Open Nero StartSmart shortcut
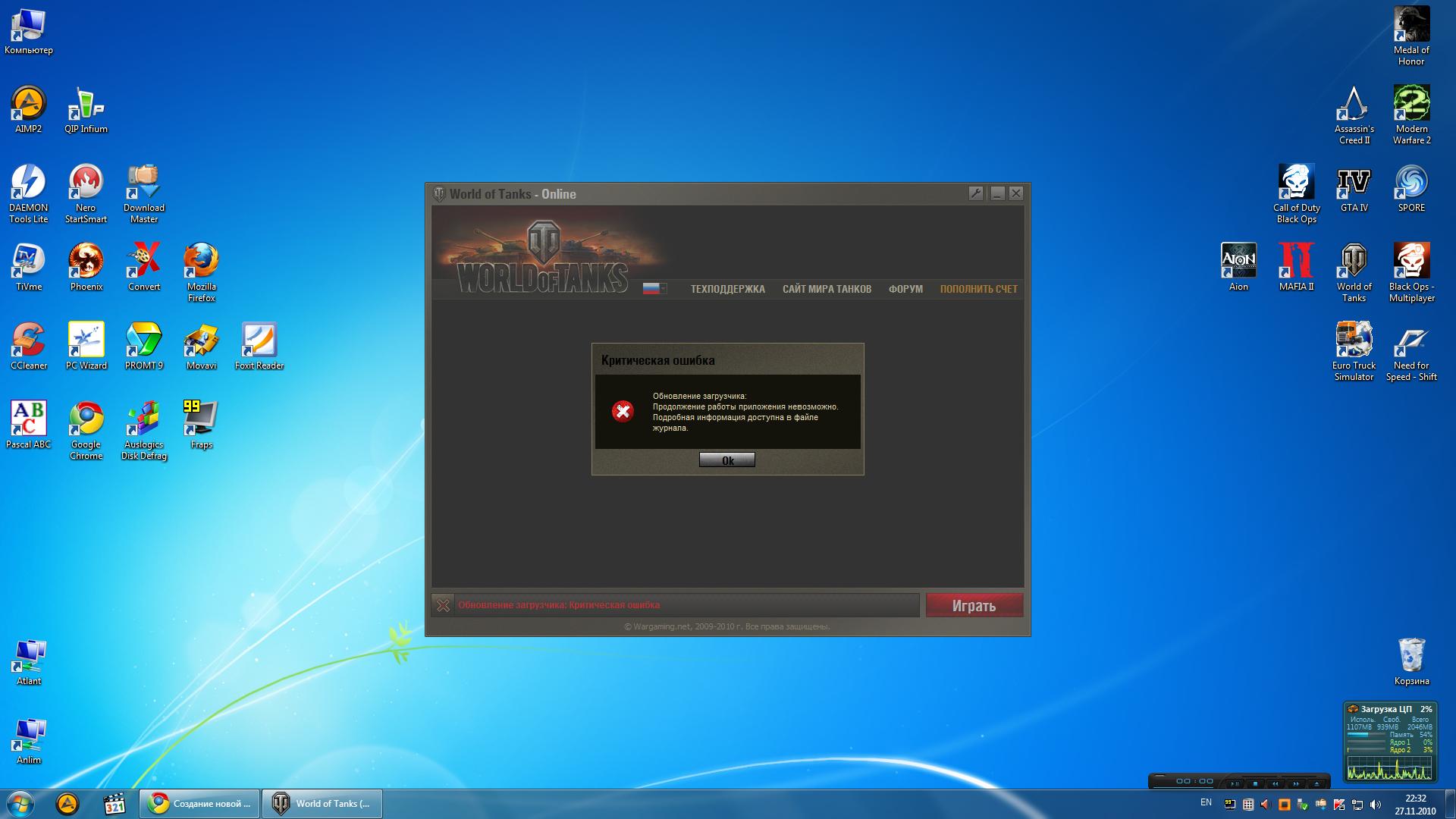The height and width of the screenshot is (819, 1456). [x=86, y=194]
